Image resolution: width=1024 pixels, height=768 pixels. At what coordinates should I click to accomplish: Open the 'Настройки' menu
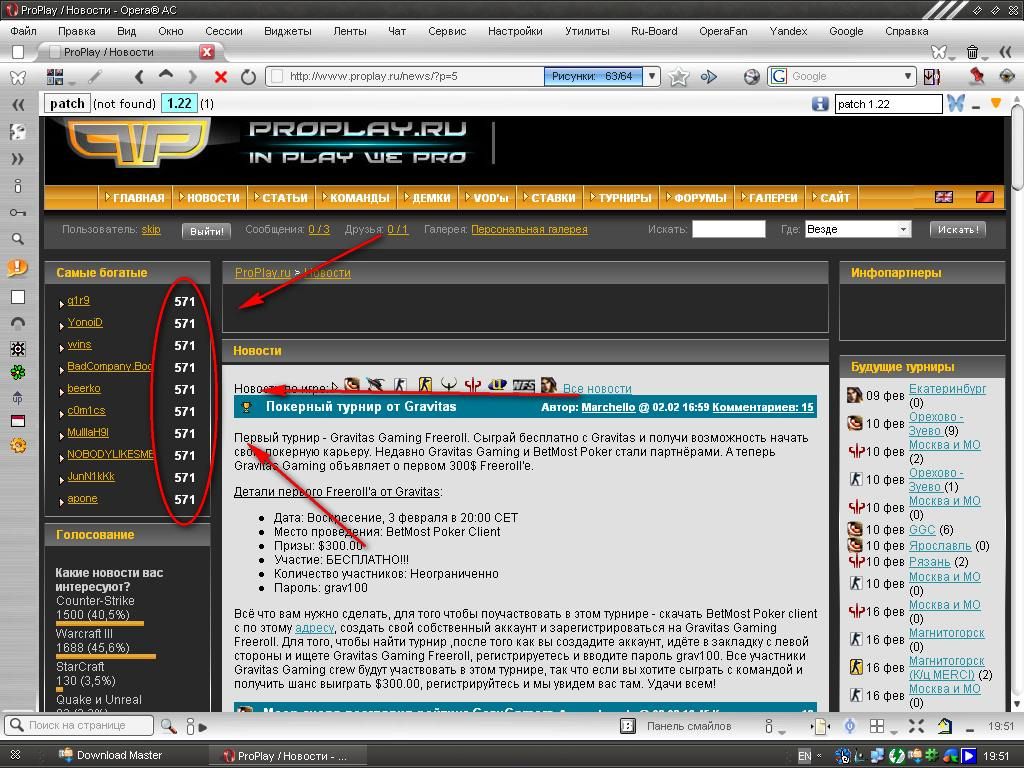pos(515,31)
